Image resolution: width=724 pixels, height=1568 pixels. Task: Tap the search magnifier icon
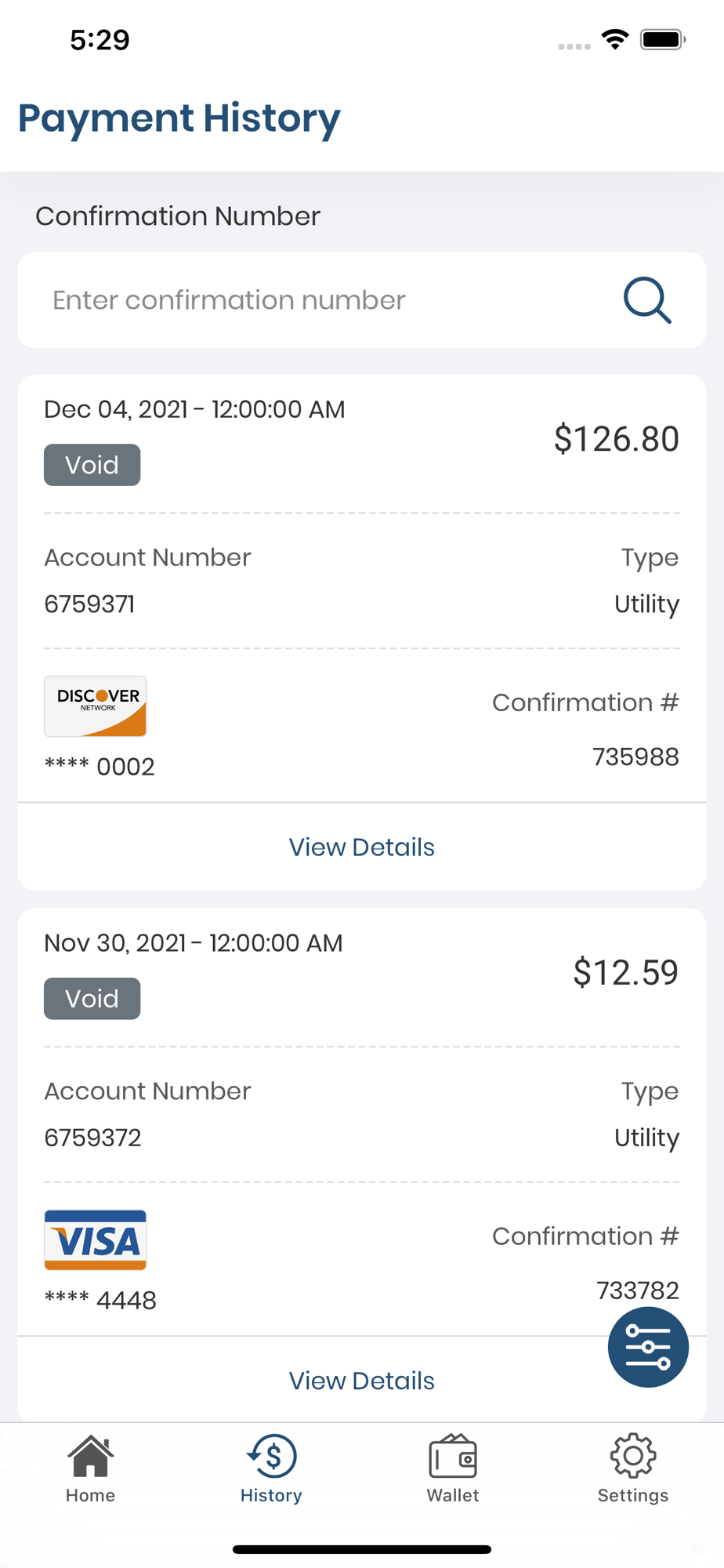click(647, 300)
